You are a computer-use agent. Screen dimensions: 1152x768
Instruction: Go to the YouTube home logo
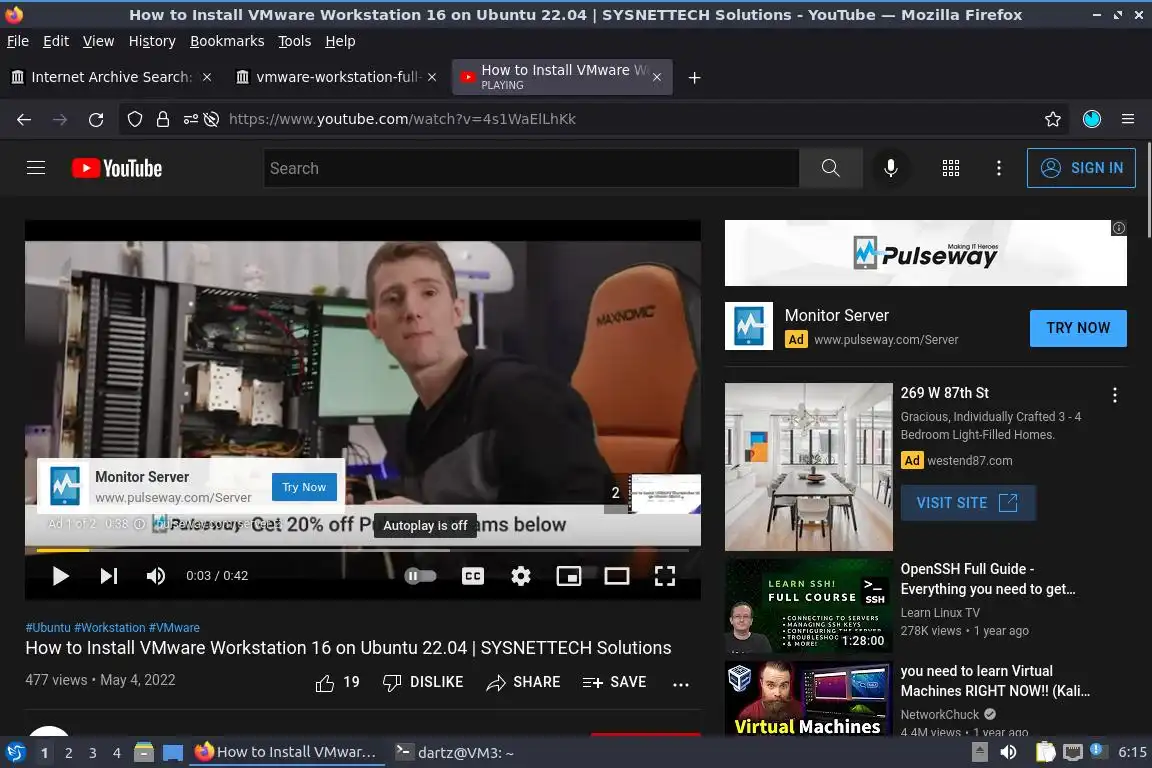[x=117, y=168]
